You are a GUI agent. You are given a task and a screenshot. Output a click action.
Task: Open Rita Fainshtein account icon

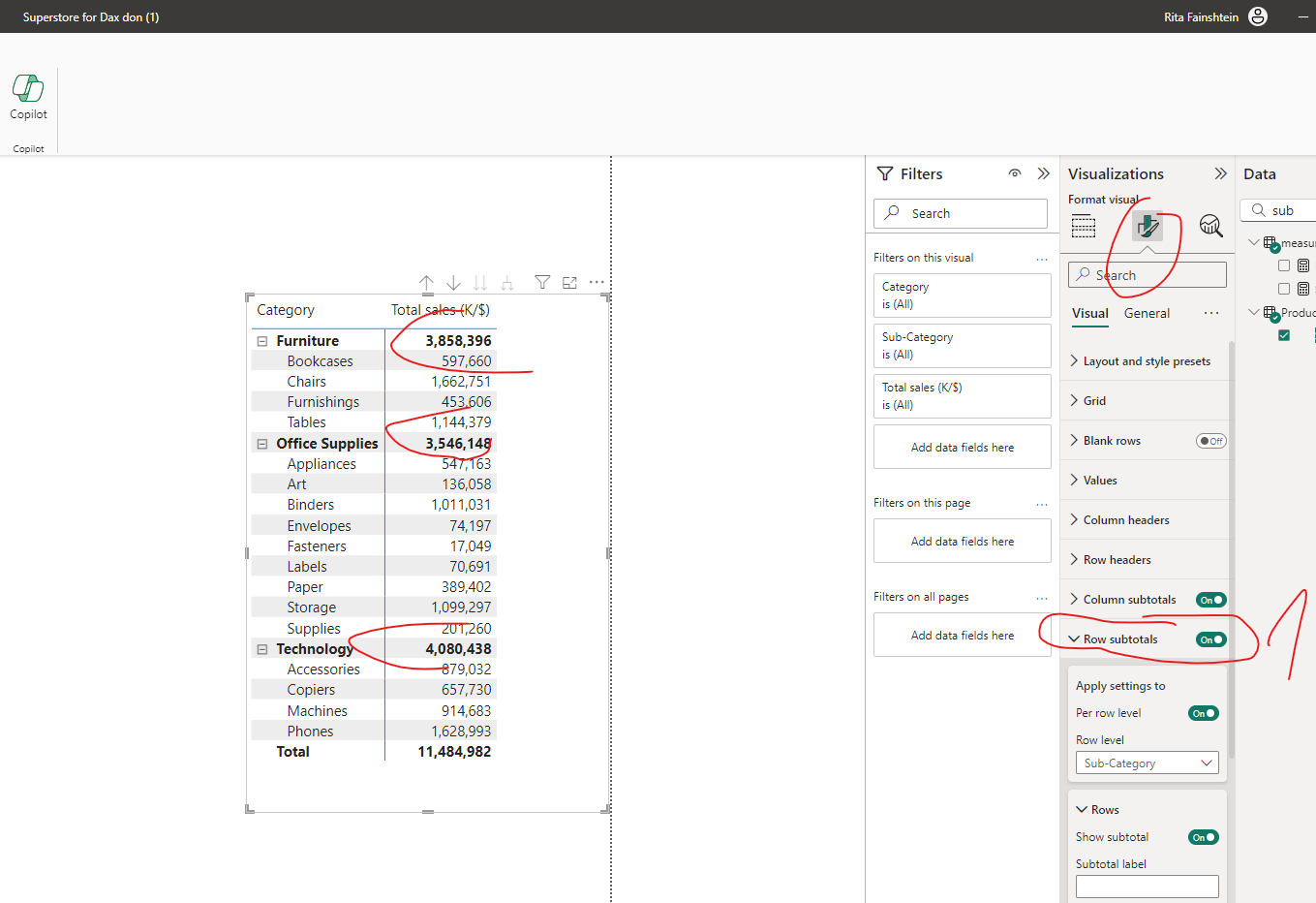(x=1258, y=16)
